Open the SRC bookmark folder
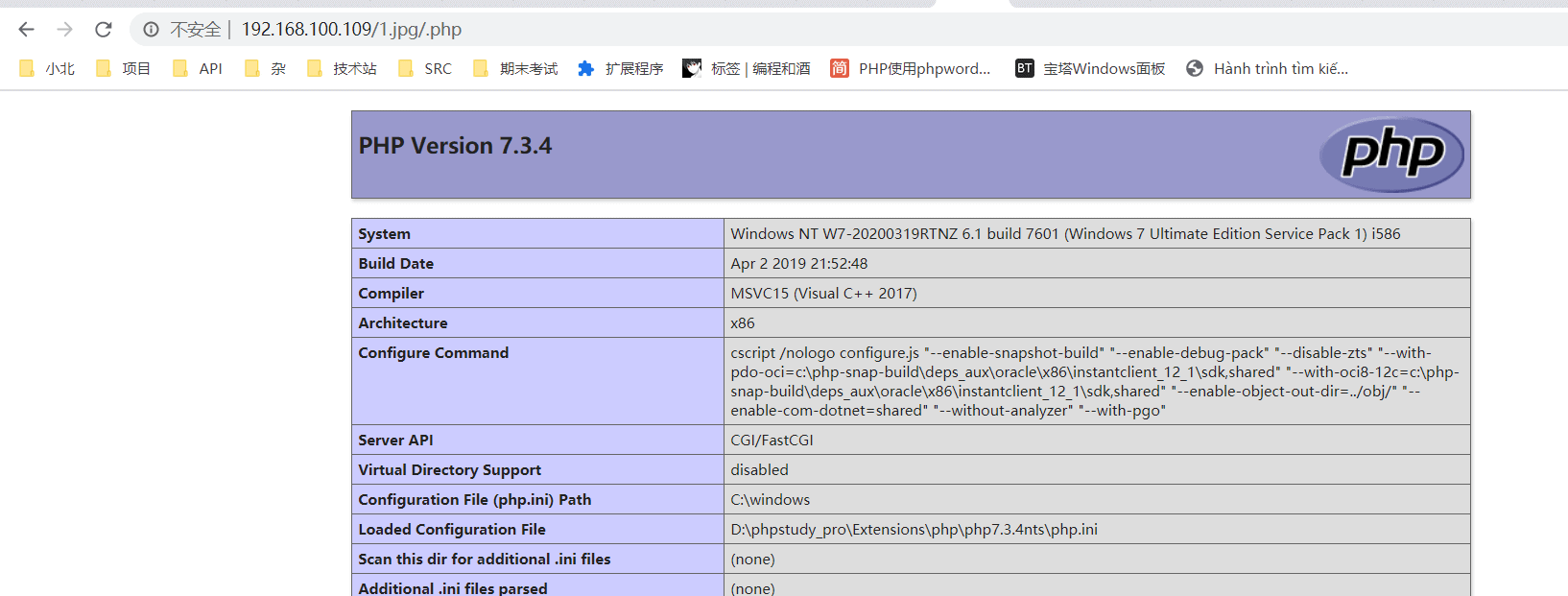Image resolution: width=1568 pixels, height=596 pixels. [425, 68]
